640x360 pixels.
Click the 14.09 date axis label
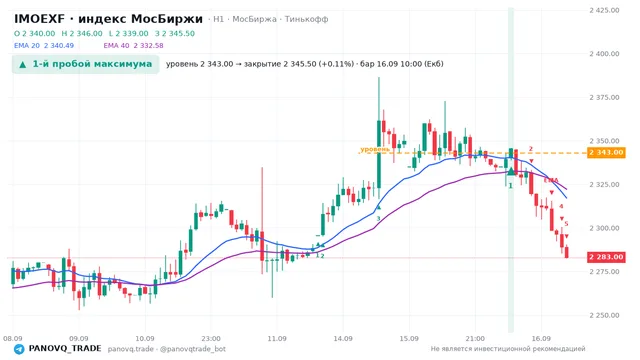[x=343, y=339]
